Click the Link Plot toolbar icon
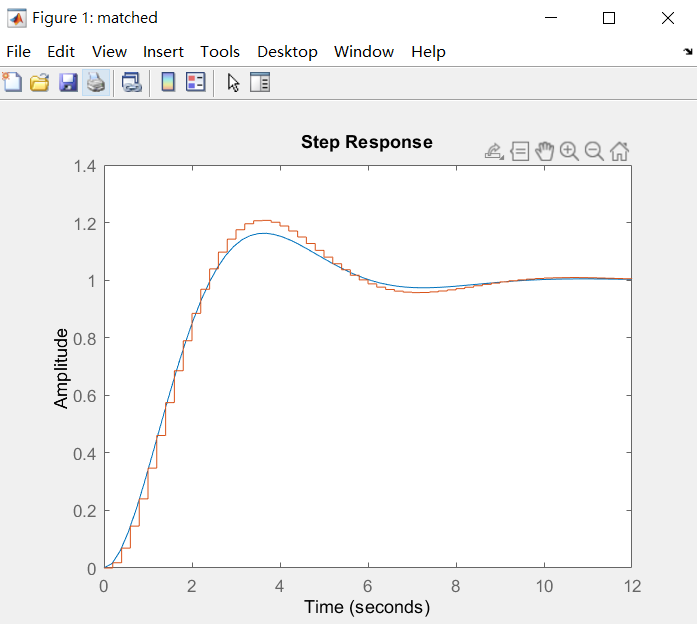697x624 pixels. click(x=132, y=82)
